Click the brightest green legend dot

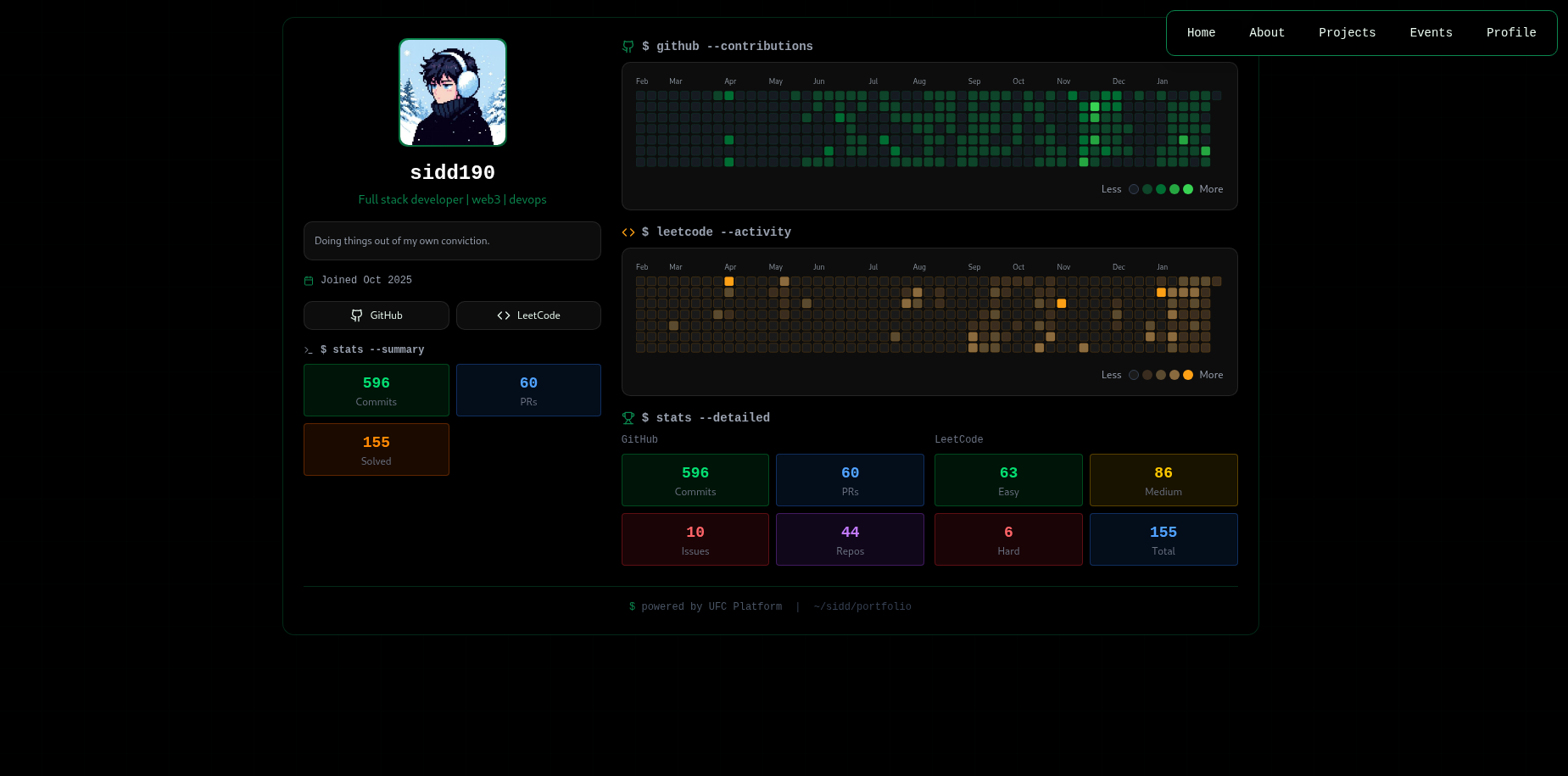(x=1188, y=189)
